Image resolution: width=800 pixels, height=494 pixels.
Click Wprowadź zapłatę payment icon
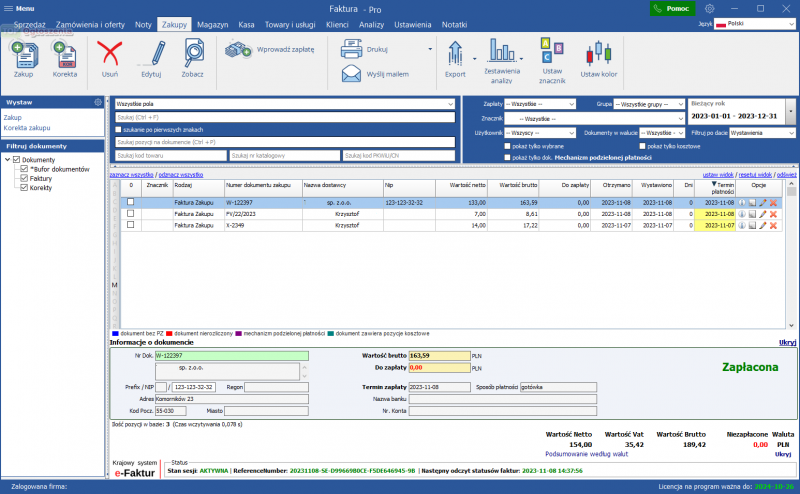[238, 48]
